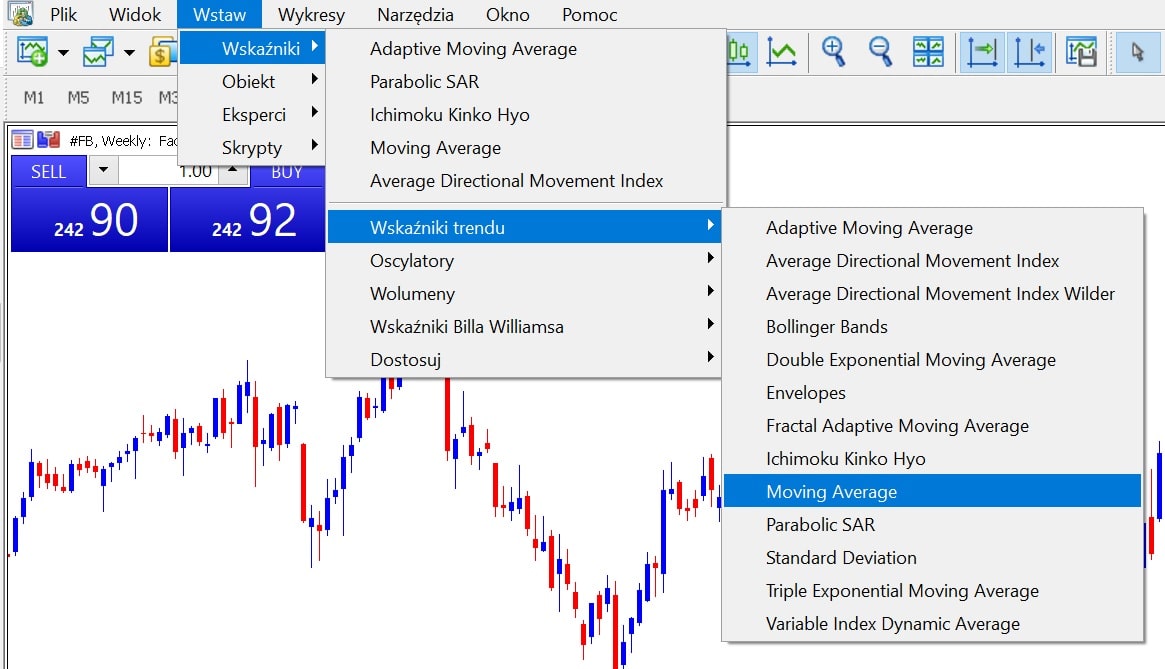This screenshot has width=1165, height=669.
Task: Click the volume up stepper arrow
Action: tap(233, 169)
